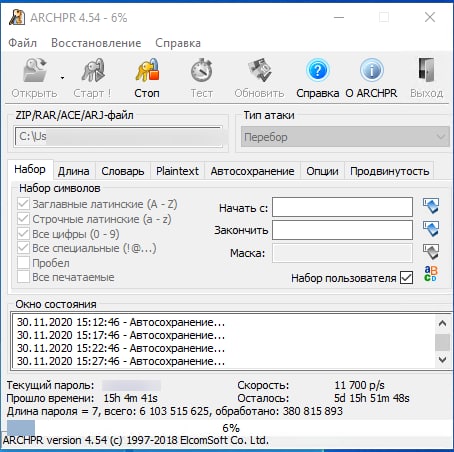Select the 15:27:46 Автосохранение log line
The width and height of the screenshot is (454, 452).
(121, 361)
